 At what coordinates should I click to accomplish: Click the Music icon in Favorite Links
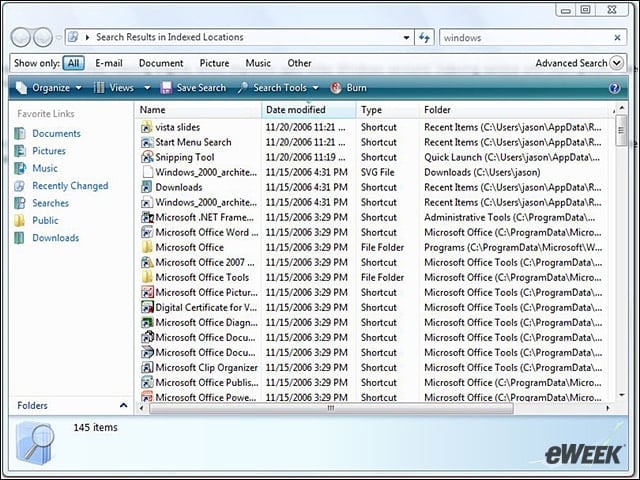(x=20, y=168)
